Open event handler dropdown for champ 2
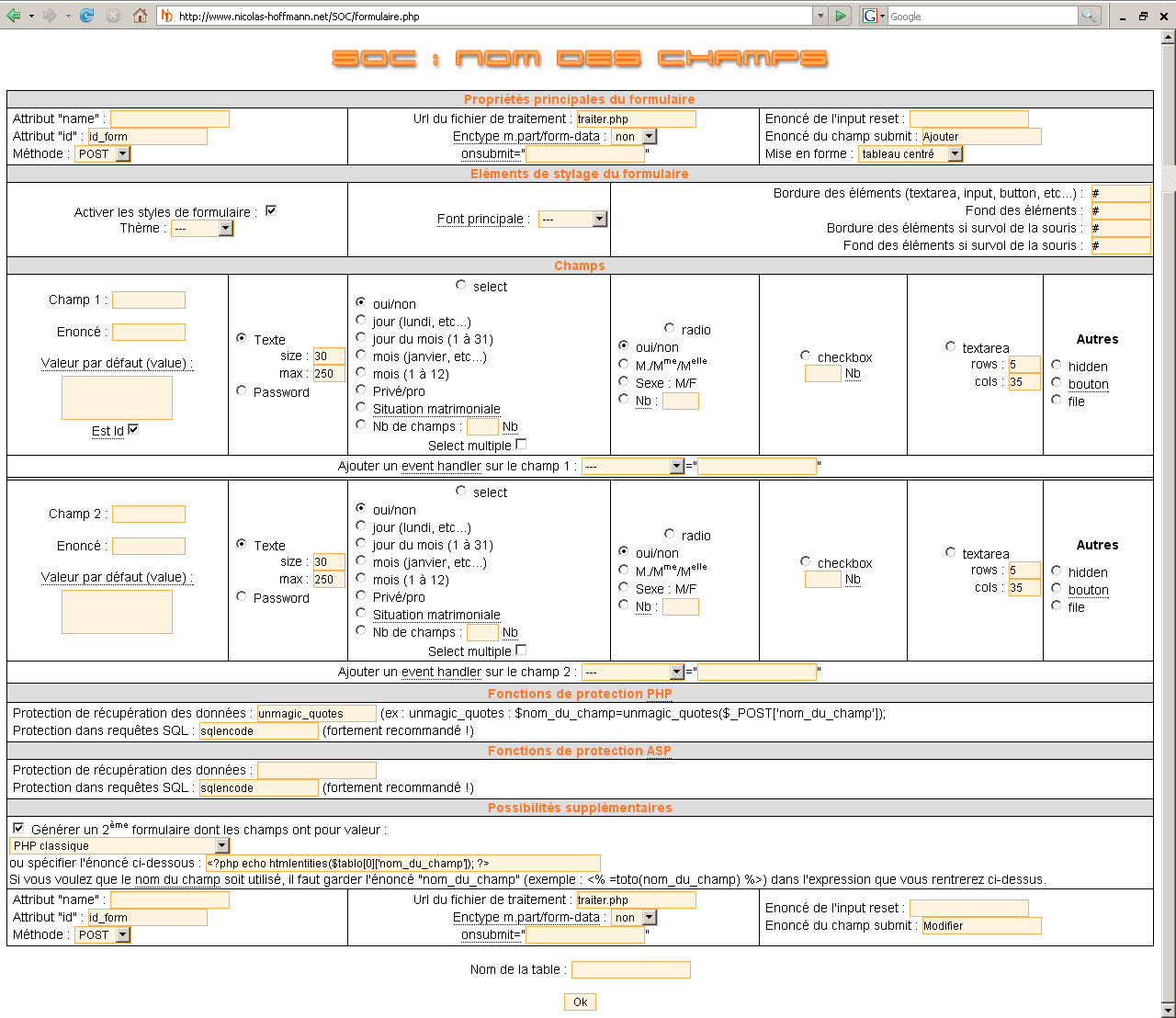 tap(634, 672)
